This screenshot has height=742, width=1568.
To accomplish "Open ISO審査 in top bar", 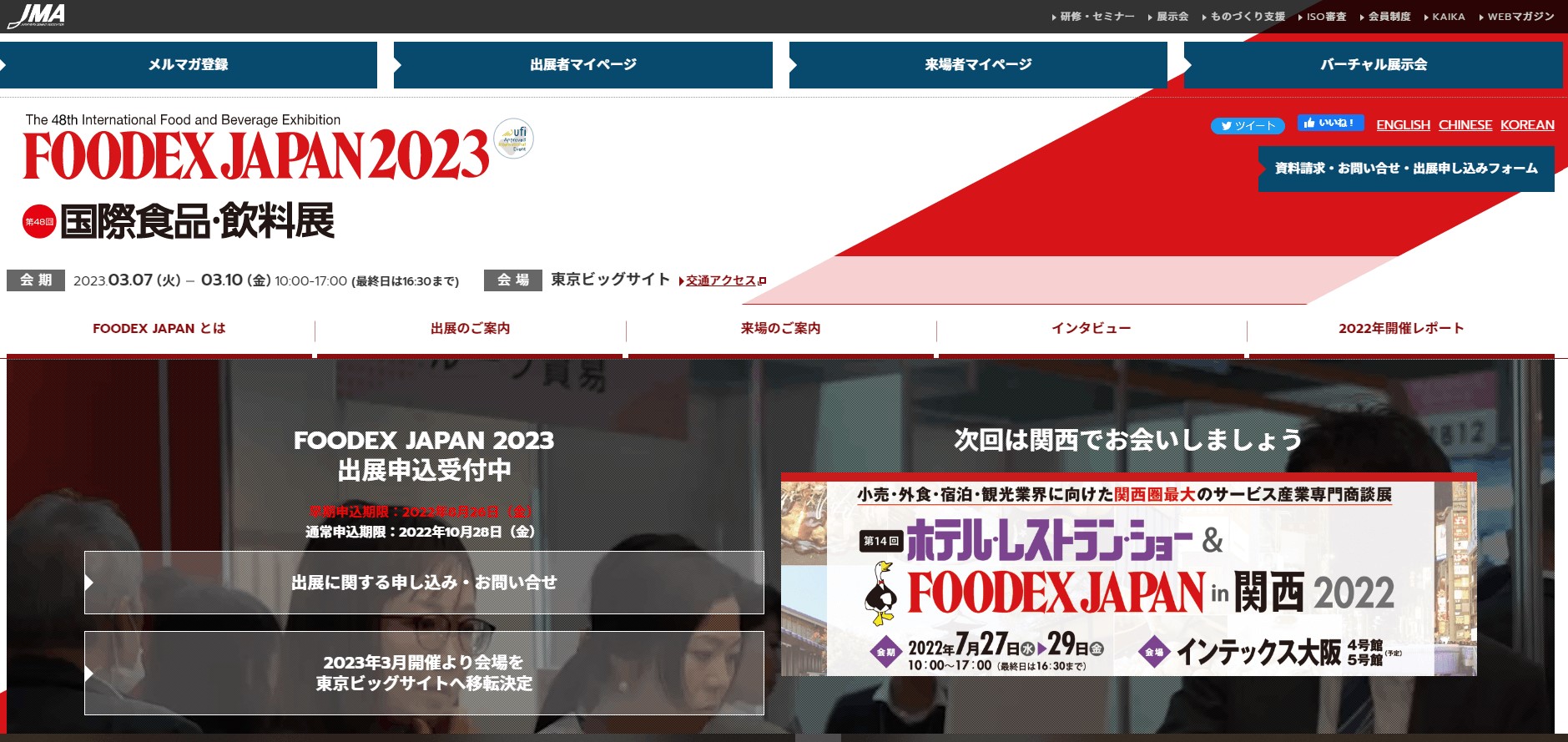I will [x=1322, y=17].
